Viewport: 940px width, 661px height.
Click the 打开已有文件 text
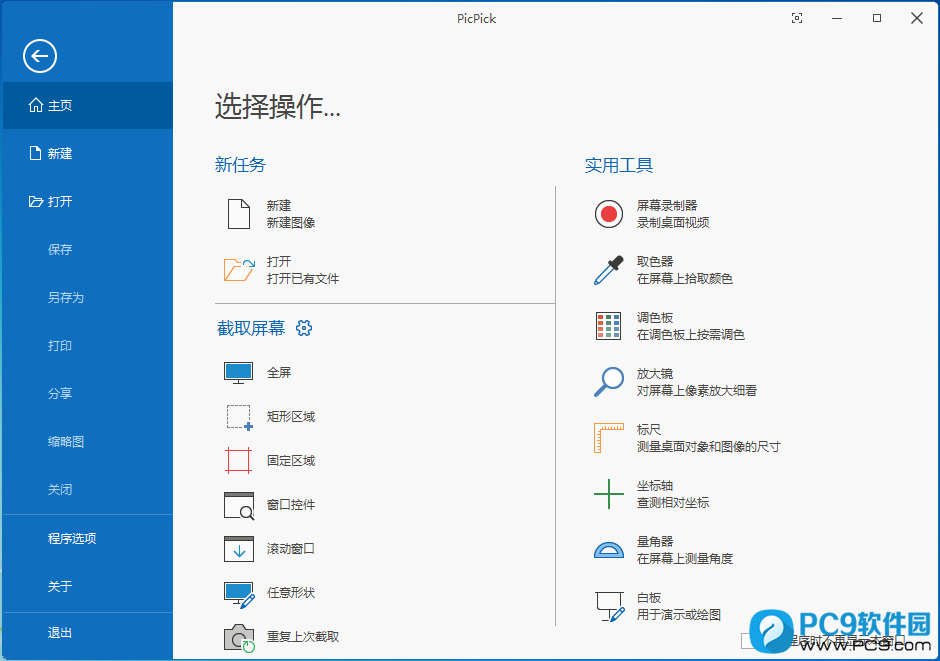tap(303, 279)
